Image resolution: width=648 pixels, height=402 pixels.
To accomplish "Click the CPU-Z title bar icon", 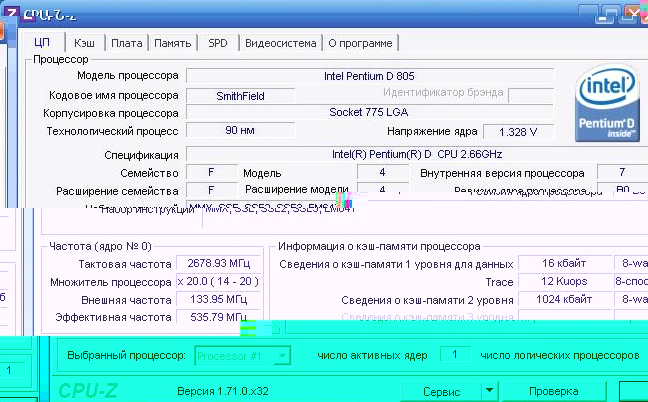I will (11, 14).
